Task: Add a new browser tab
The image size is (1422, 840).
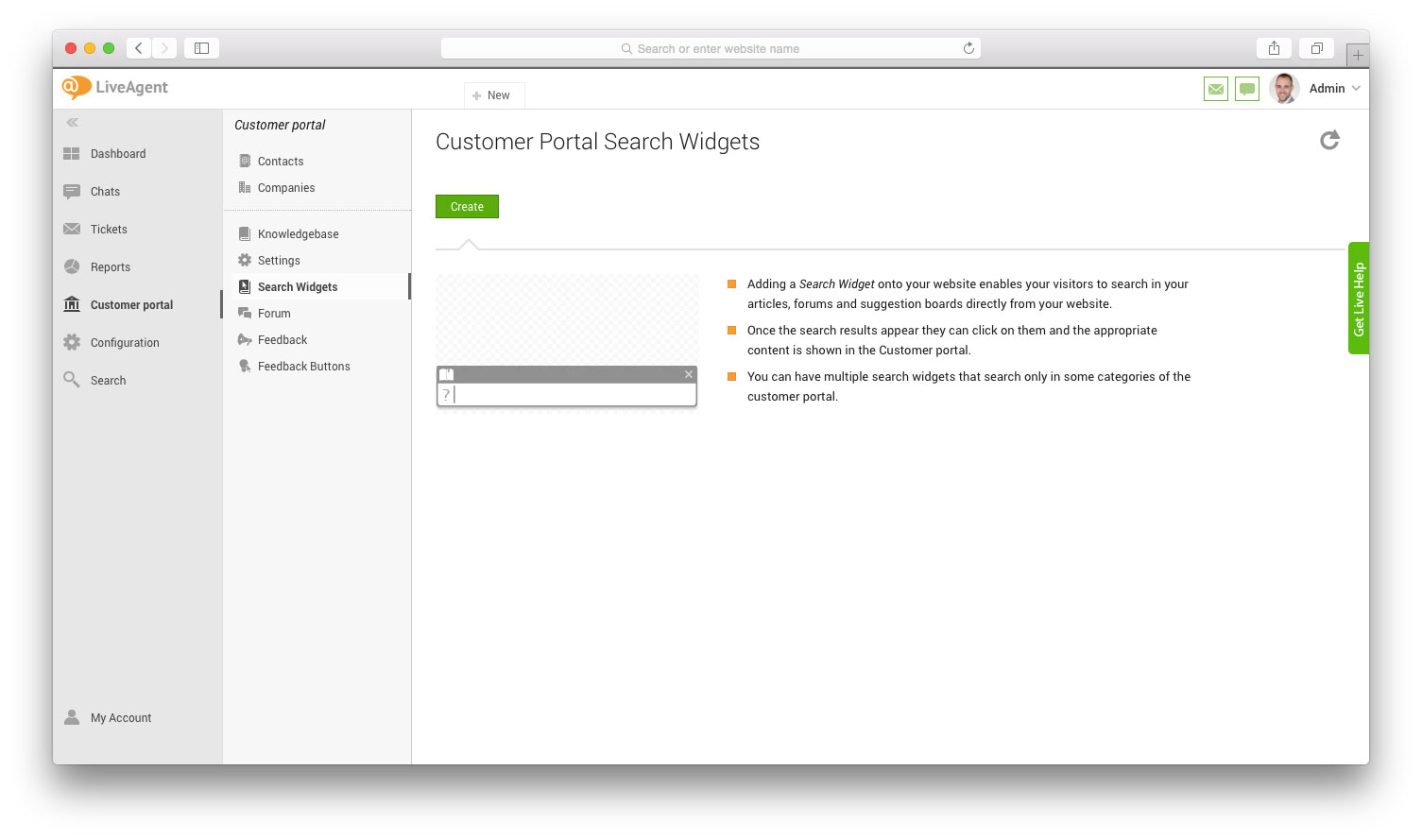Action: pos(1358,55)
